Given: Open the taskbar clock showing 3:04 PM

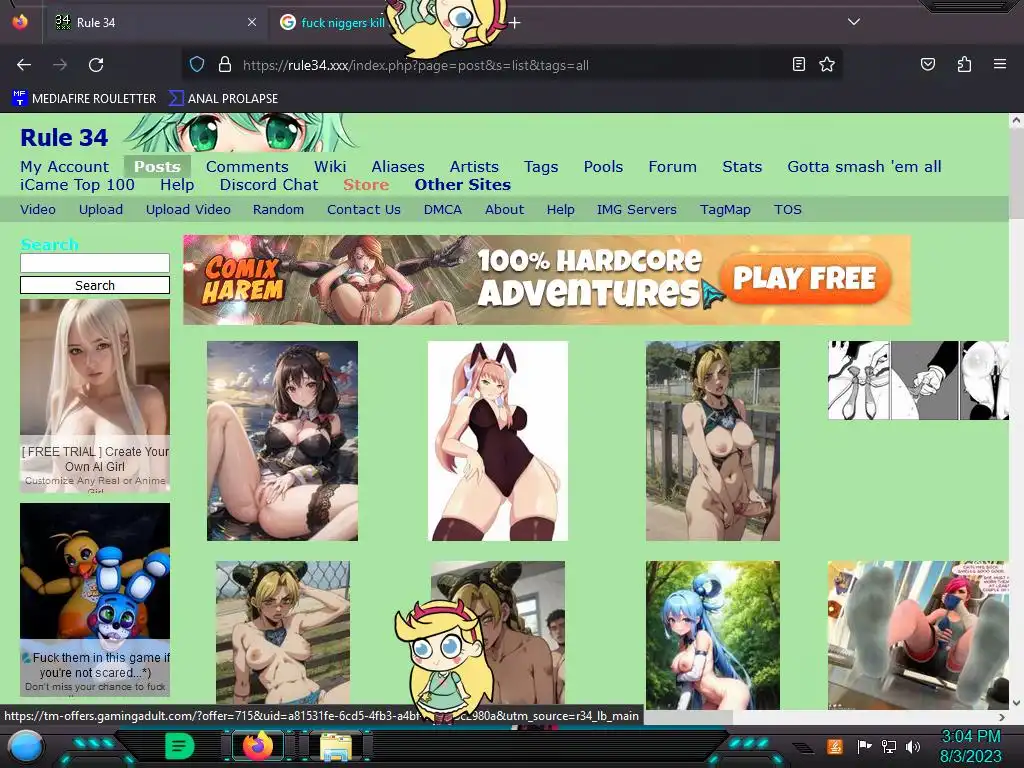Looking at the screenshot, I should 971,746.
